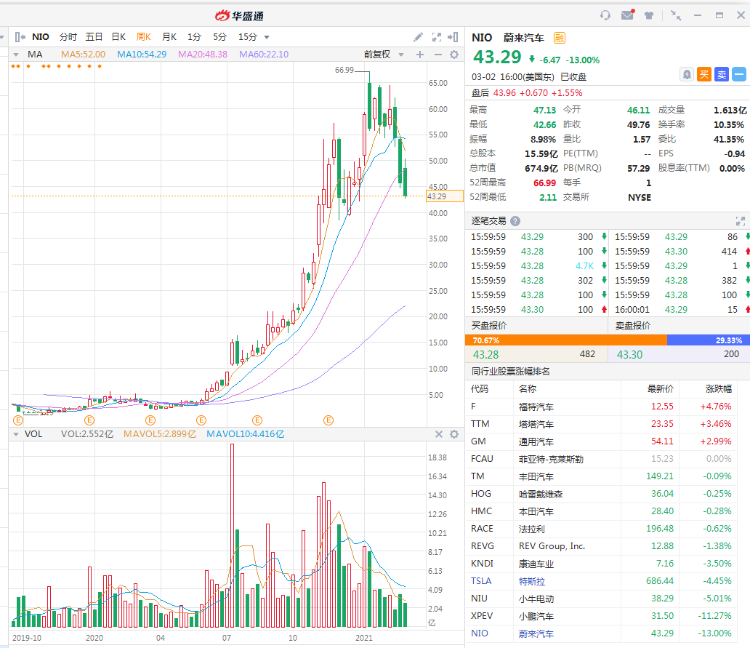Sort peers by 名称 column header
Viewport: 750px width, 648px height.
(x=528, y=389)
